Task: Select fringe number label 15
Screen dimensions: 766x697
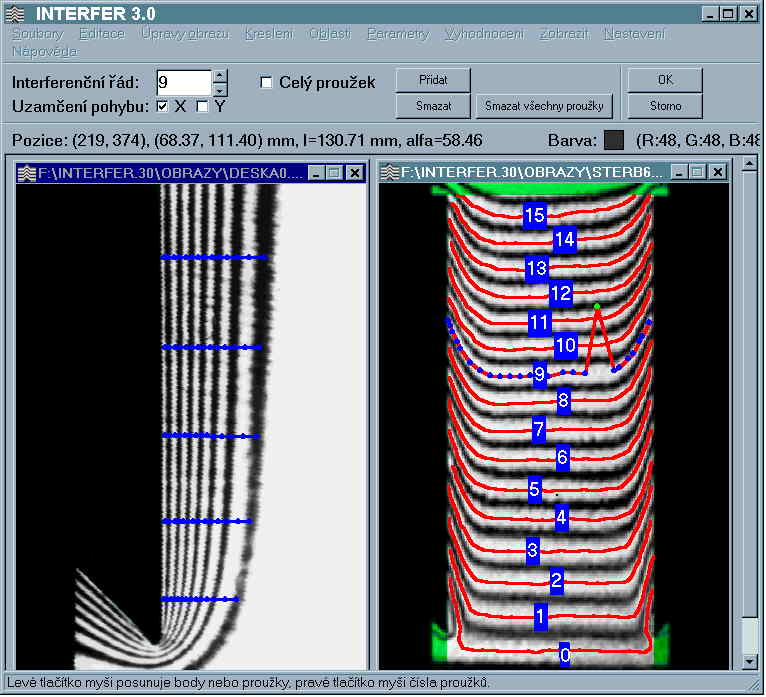Action: tap(534, 215)
